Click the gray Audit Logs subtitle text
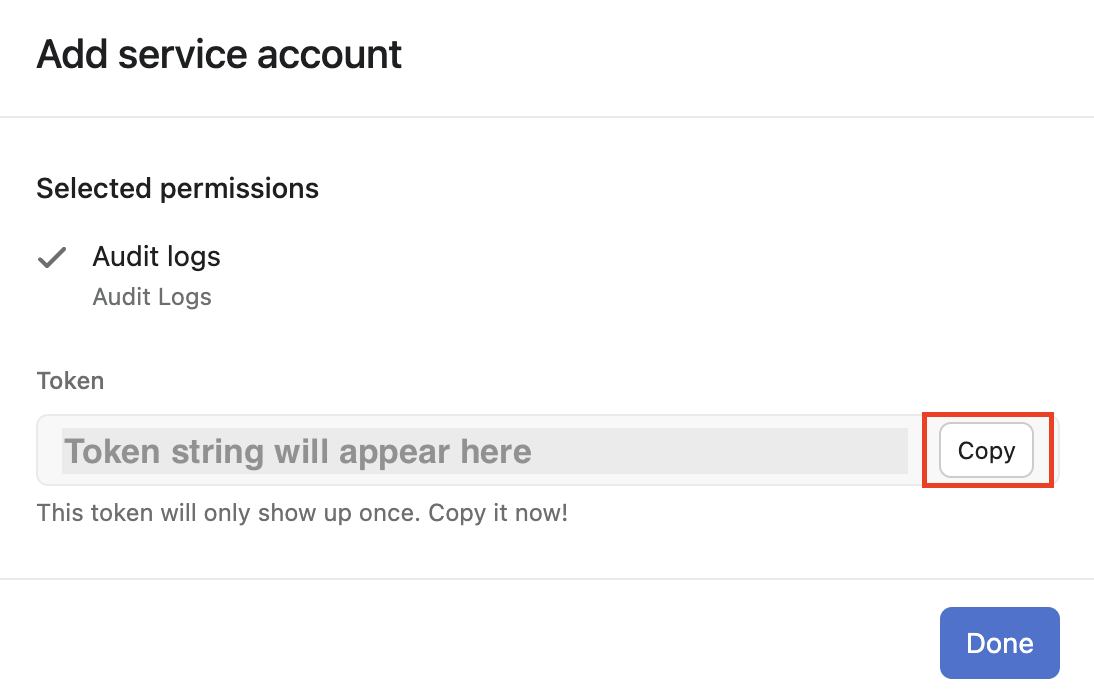1094x694 pixels. [152, 297]
